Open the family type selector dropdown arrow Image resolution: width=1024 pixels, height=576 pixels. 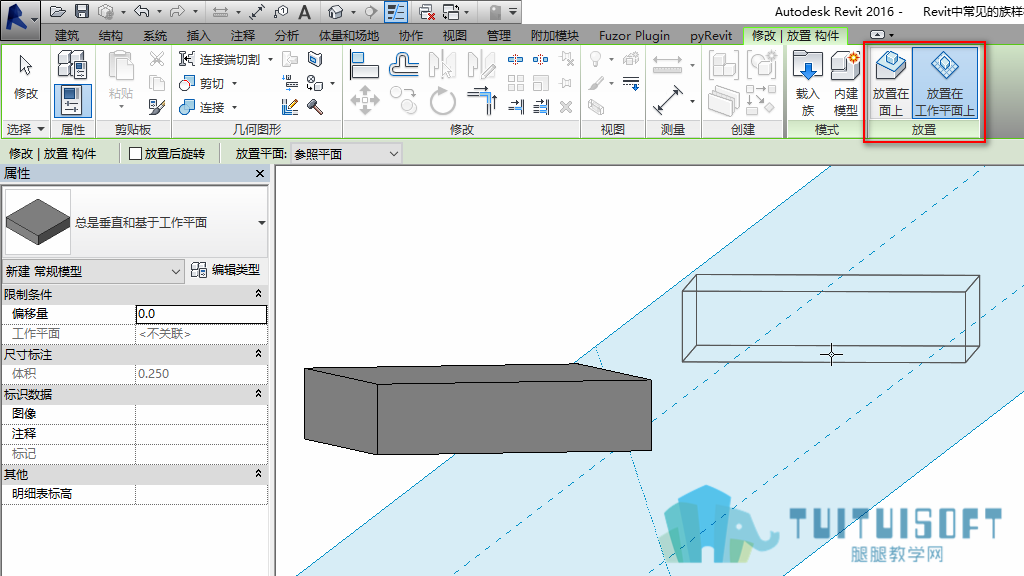tap(262, 223)
